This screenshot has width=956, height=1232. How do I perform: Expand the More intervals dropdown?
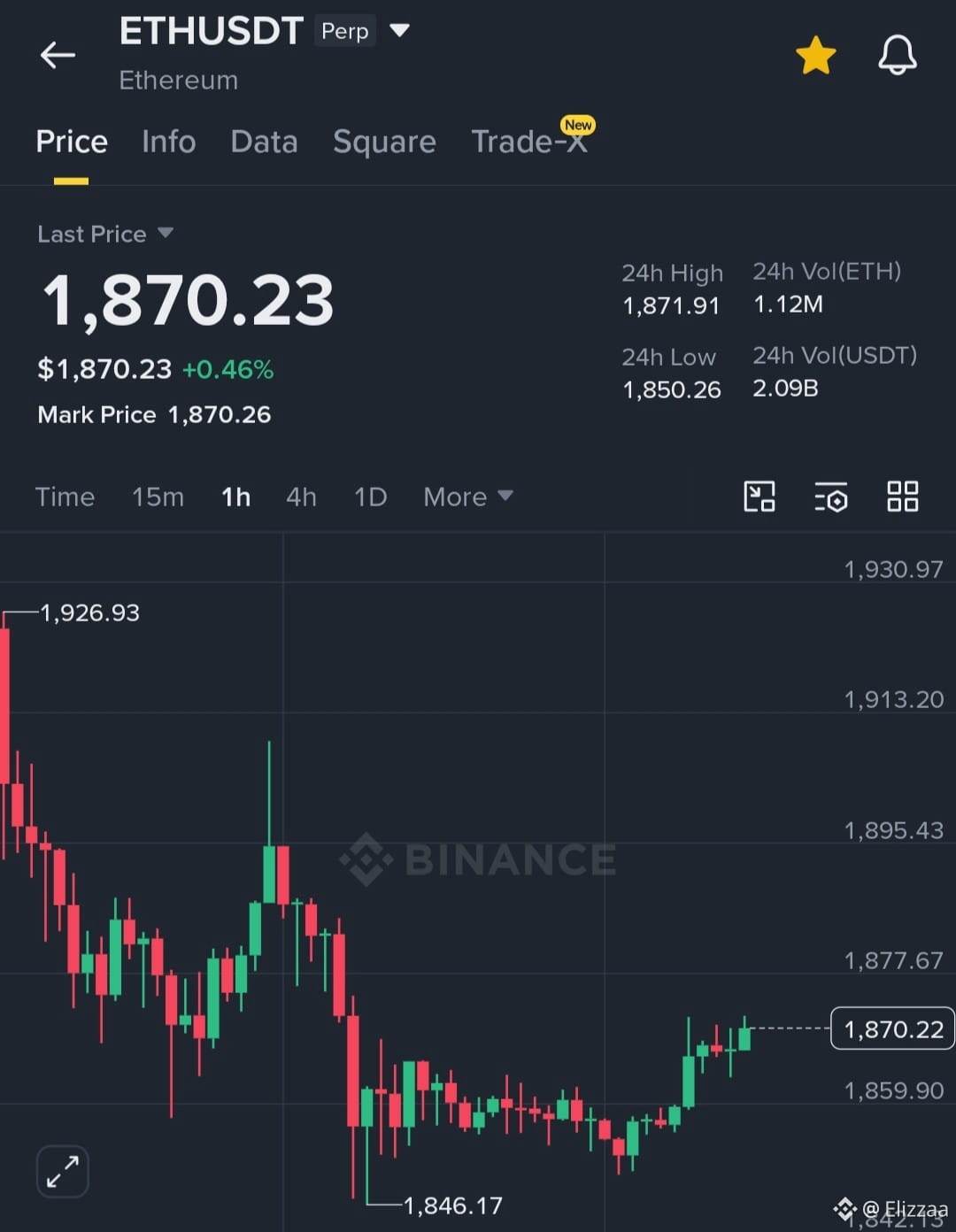click(x=468, y=497)
